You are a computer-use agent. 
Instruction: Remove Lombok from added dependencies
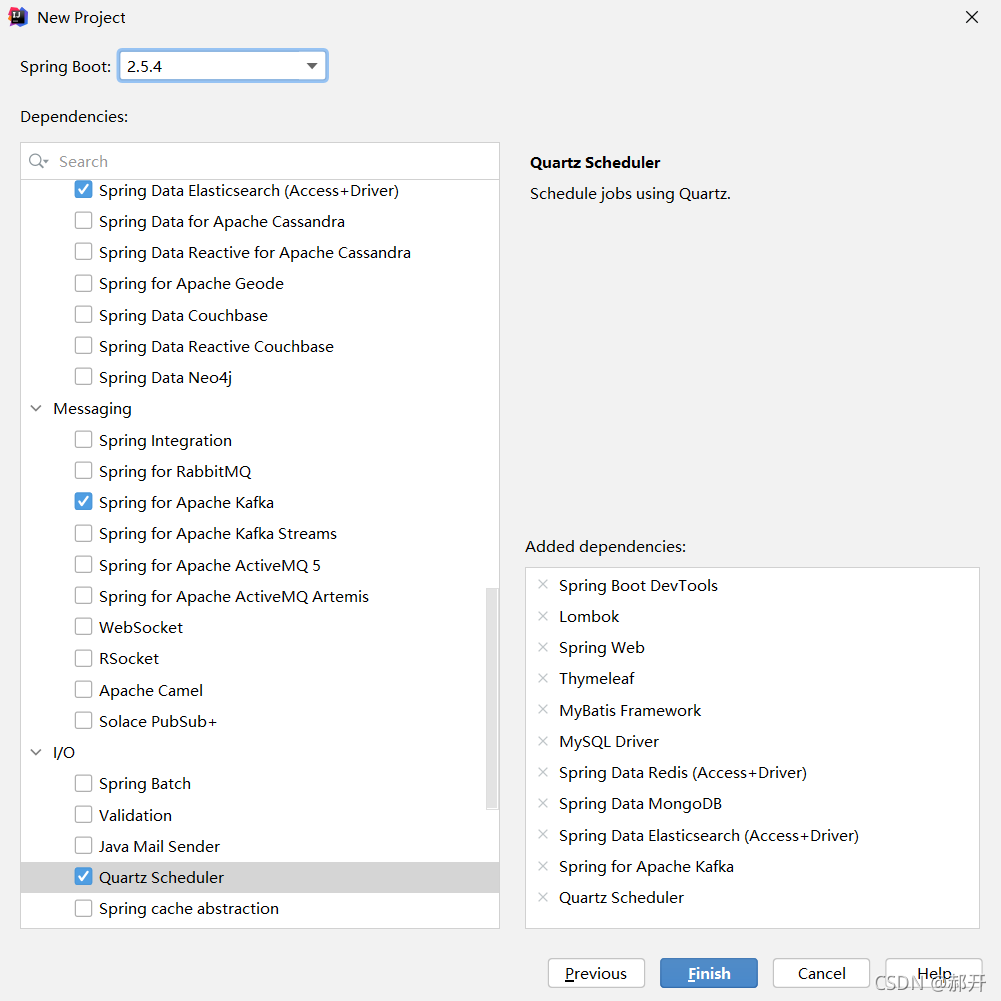point(543,615)
